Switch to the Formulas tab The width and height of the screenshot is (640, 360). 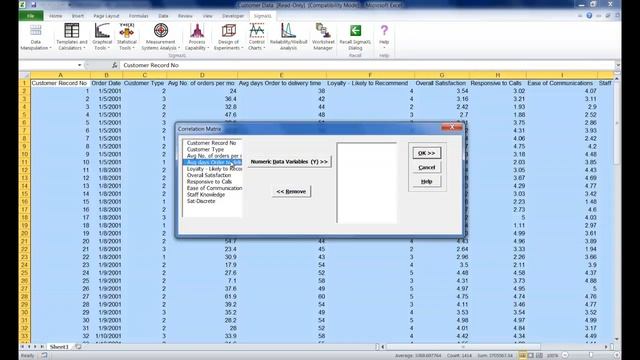click(x=138, y=16)
